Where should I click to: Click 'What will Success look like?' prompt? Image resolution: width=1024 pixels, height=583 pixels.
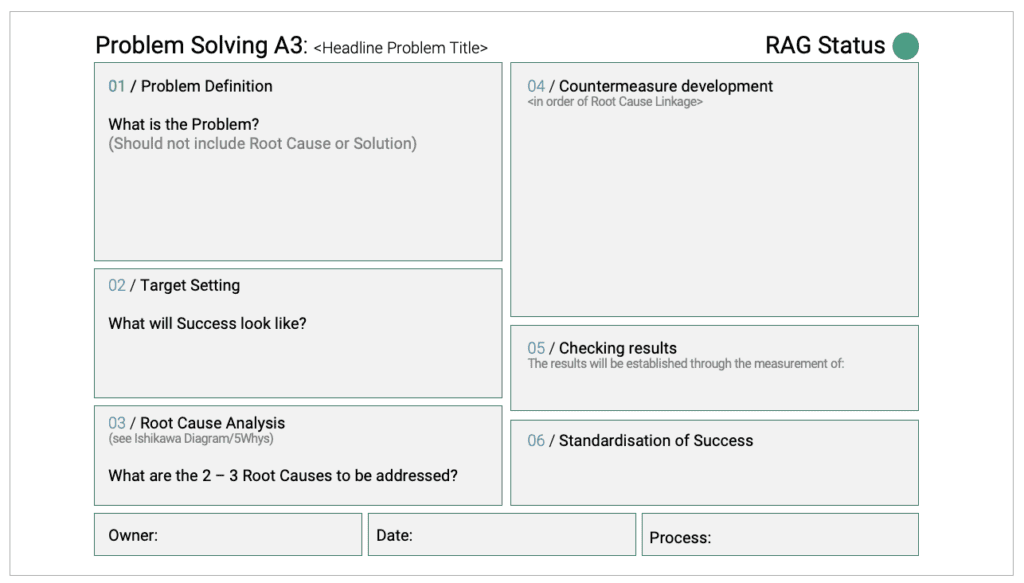[207, 323]
